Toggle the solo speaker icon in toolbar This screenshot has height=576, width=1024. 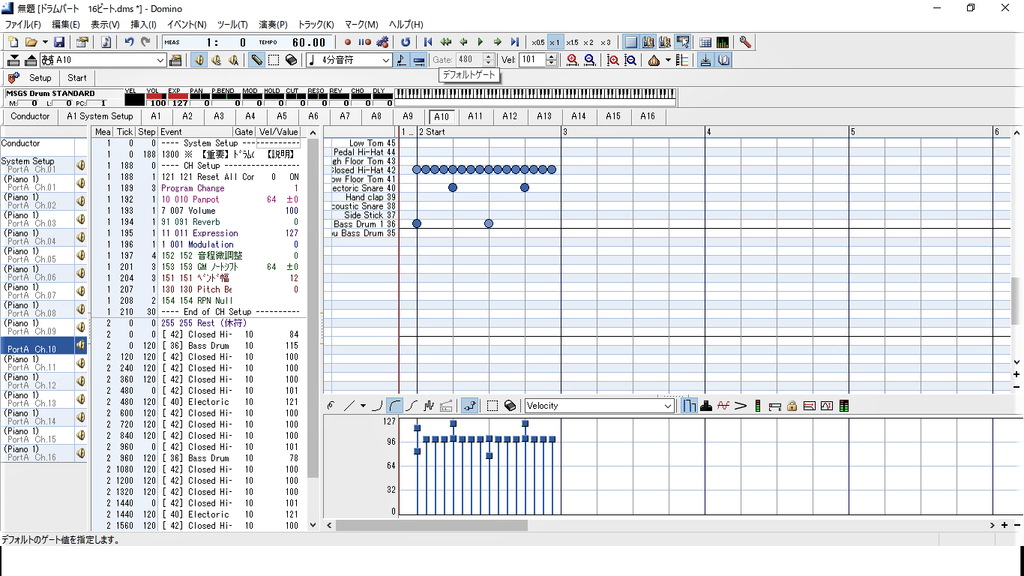coord(216,60)
